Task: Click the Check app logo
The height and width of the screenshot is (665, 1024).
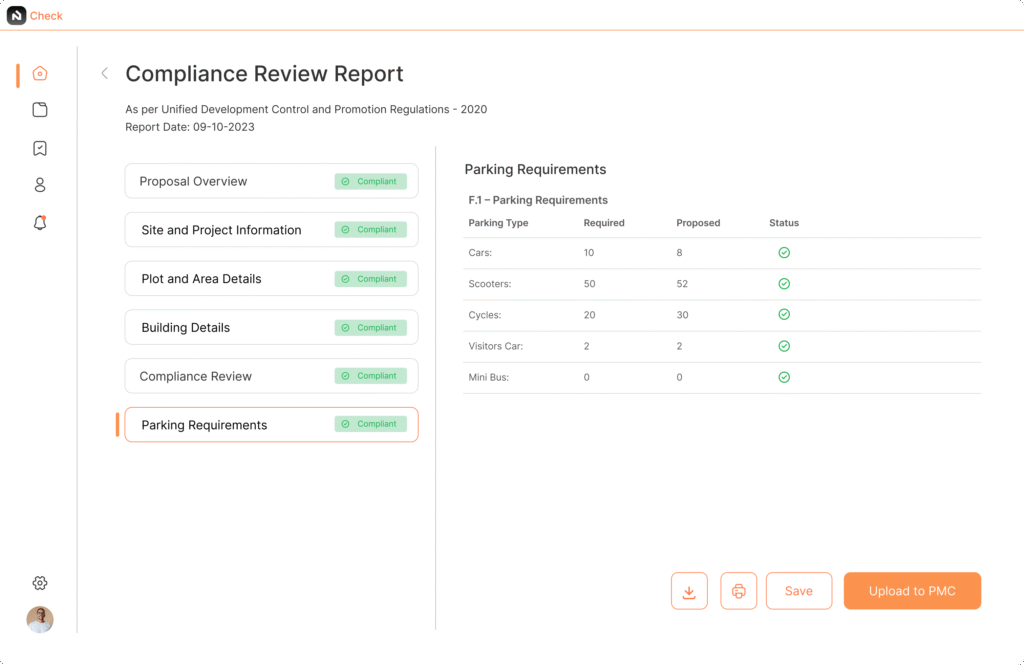Action: point(17,15)
